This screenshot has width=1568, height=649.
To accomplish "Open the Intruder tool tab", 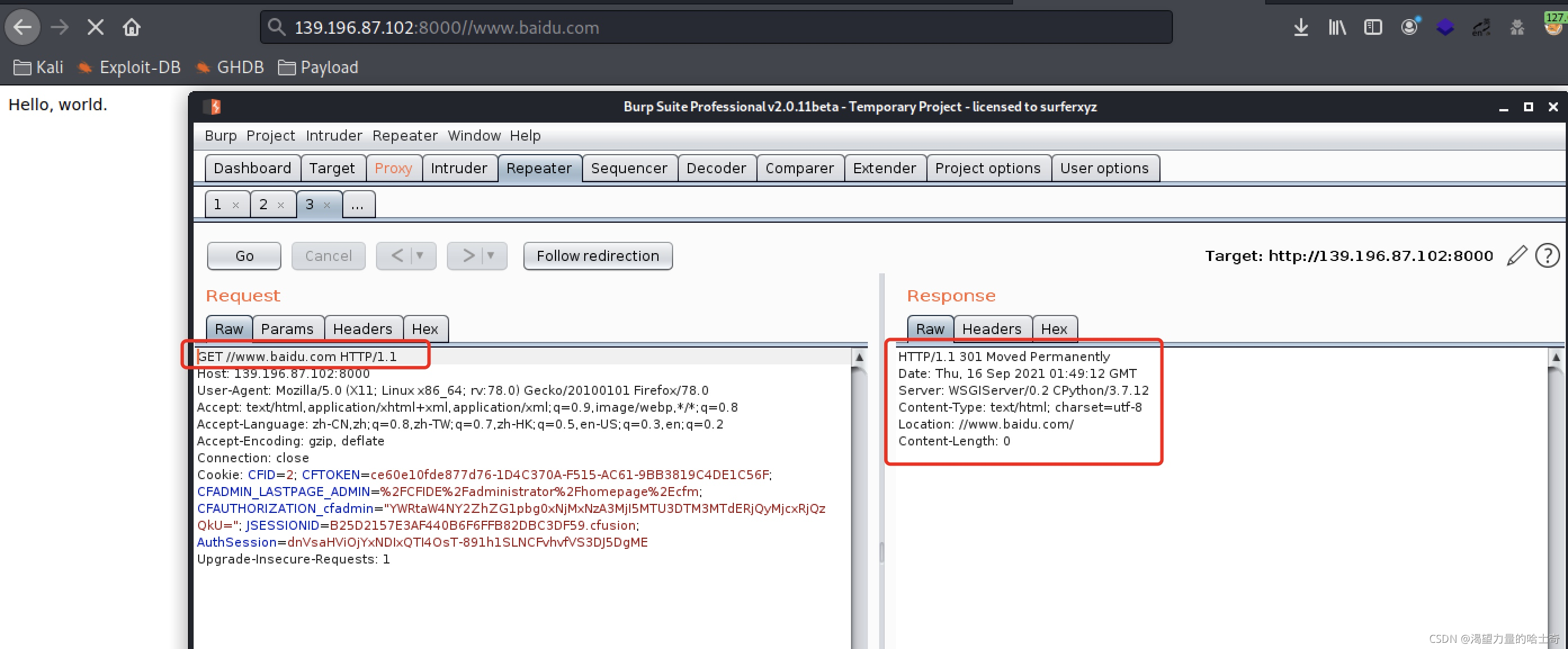I will click(x=459, y=168).
